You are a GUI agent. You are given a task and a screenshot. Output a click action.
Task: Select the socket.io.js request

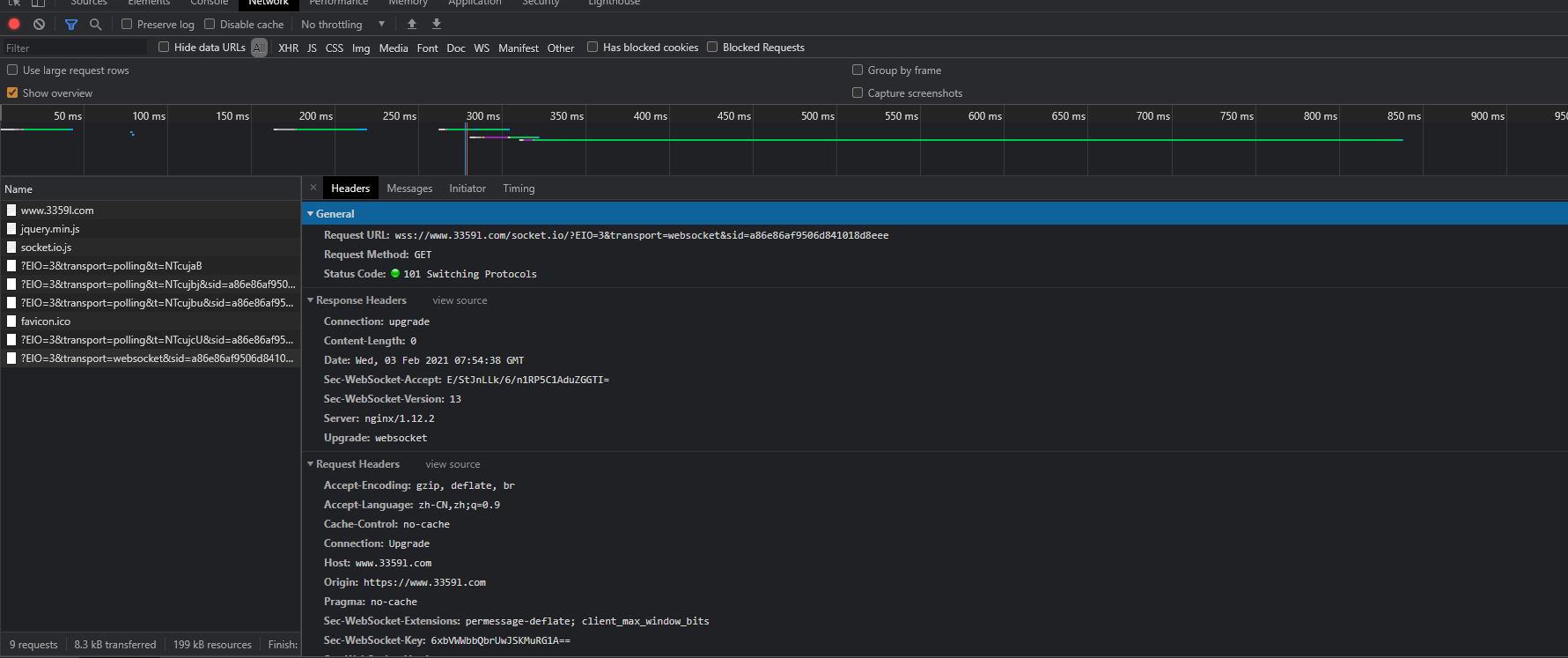click(x=151, y=248)
